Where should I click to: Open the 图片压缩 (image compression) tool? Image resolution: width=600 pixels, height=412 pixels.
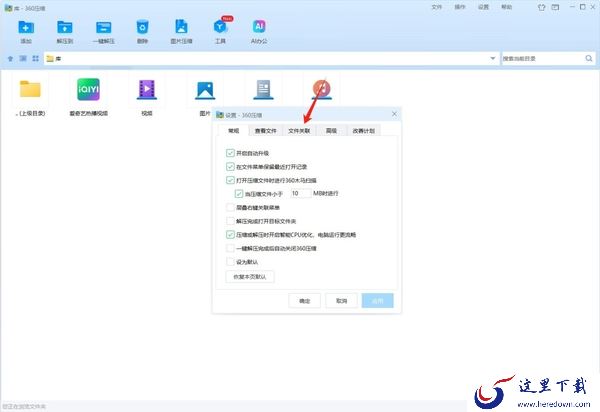pos(181,27)
